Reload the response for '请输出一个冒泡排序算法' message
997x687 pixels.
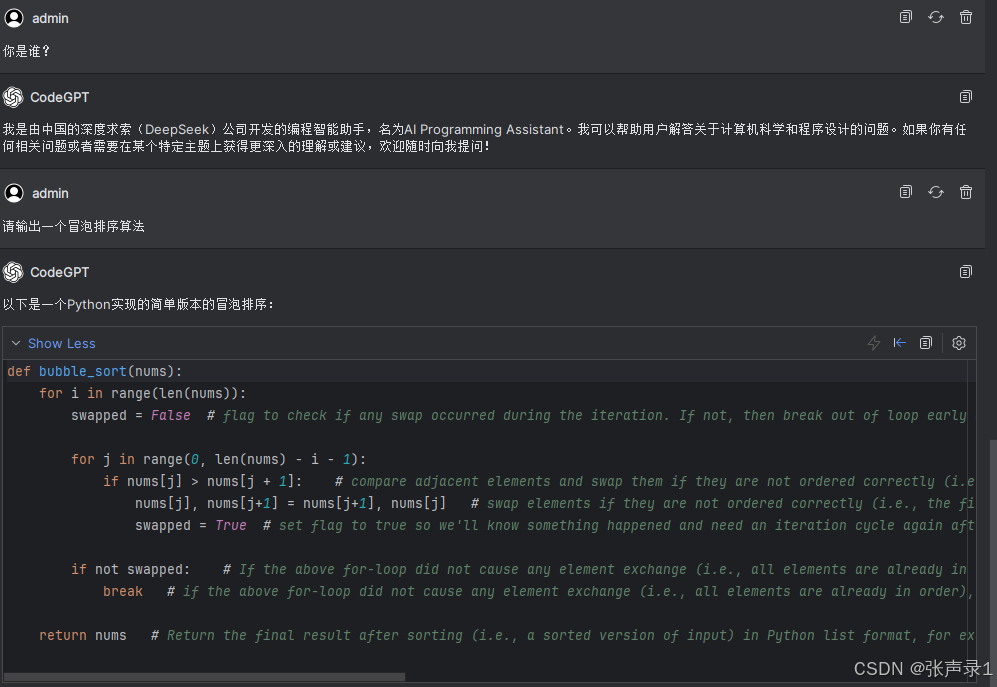935,192
